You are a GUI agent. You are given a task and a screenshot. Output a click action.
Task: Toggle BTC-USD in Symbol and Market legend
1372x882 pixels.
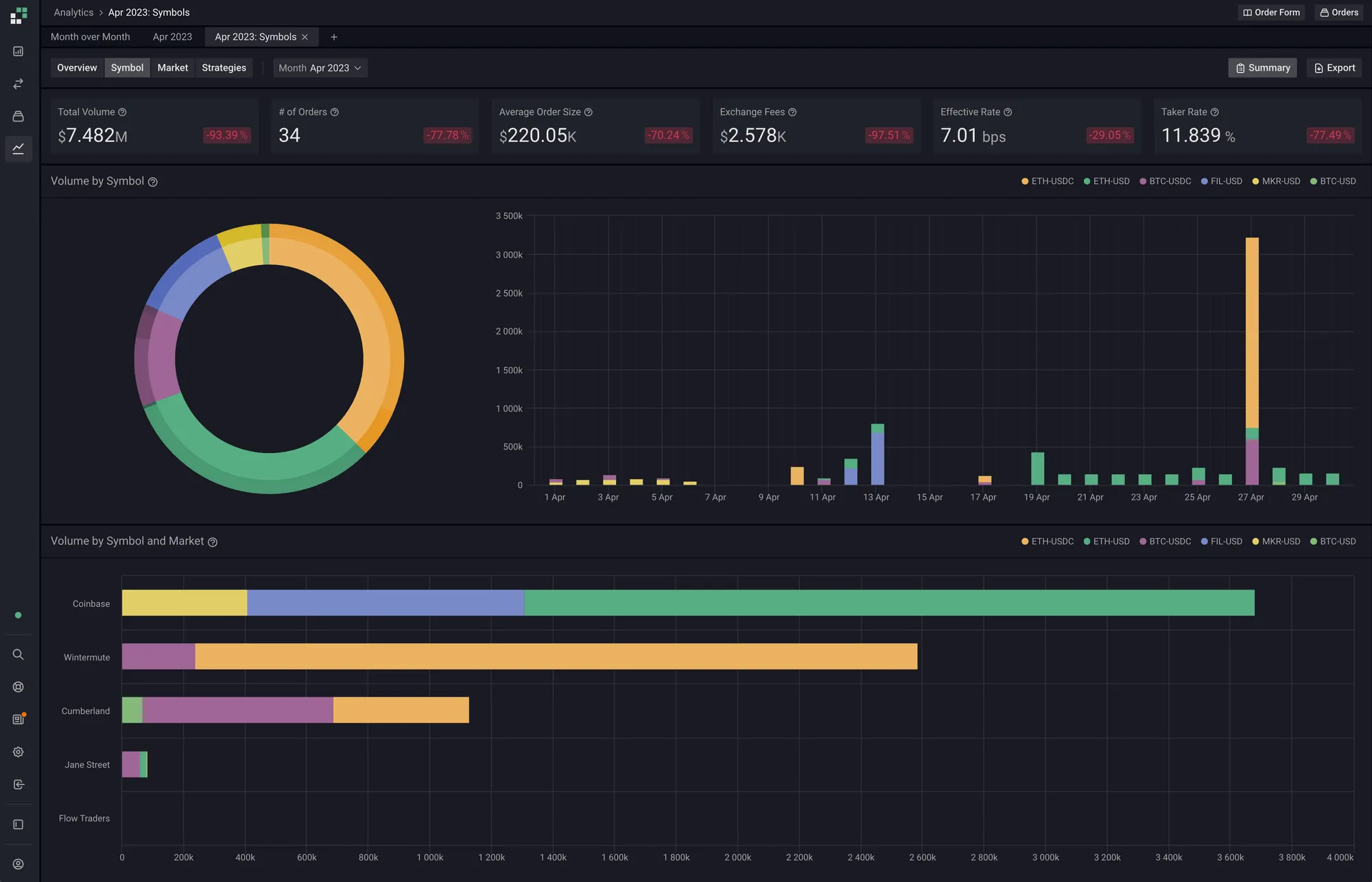1333,542
